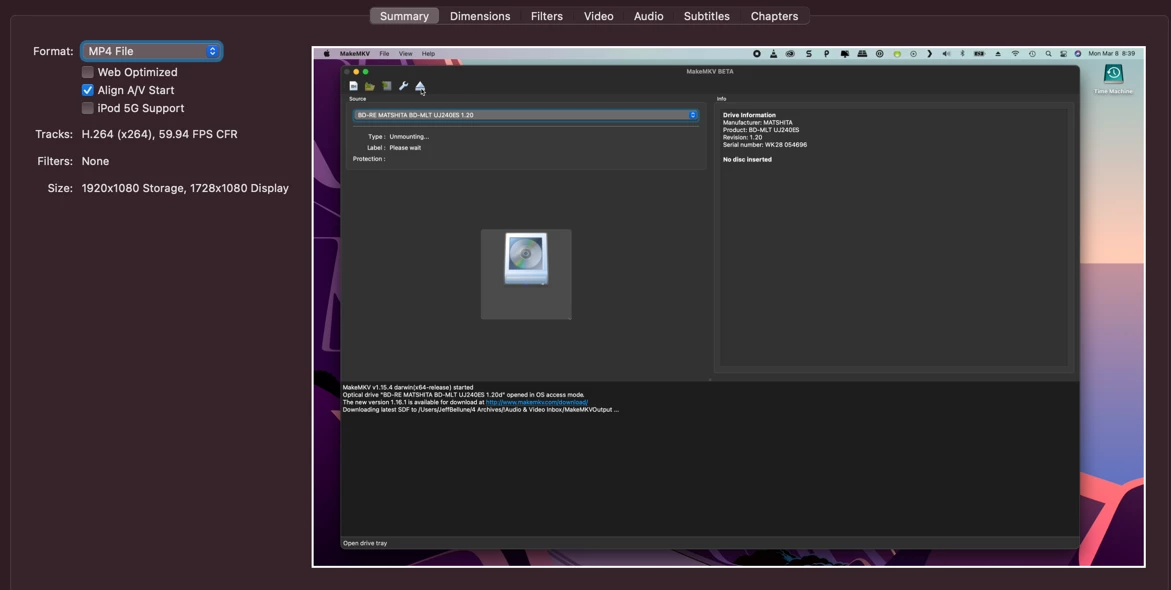
Task: Enable iPod 5G Support checkbox
Action: (87, 108)
